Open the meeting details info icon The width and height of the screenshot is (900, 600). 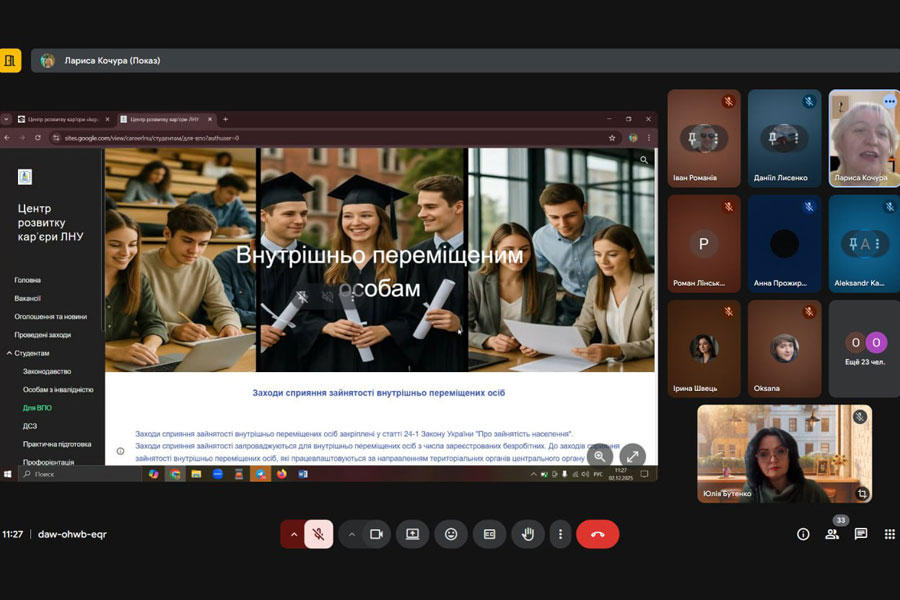click(803, 534)
